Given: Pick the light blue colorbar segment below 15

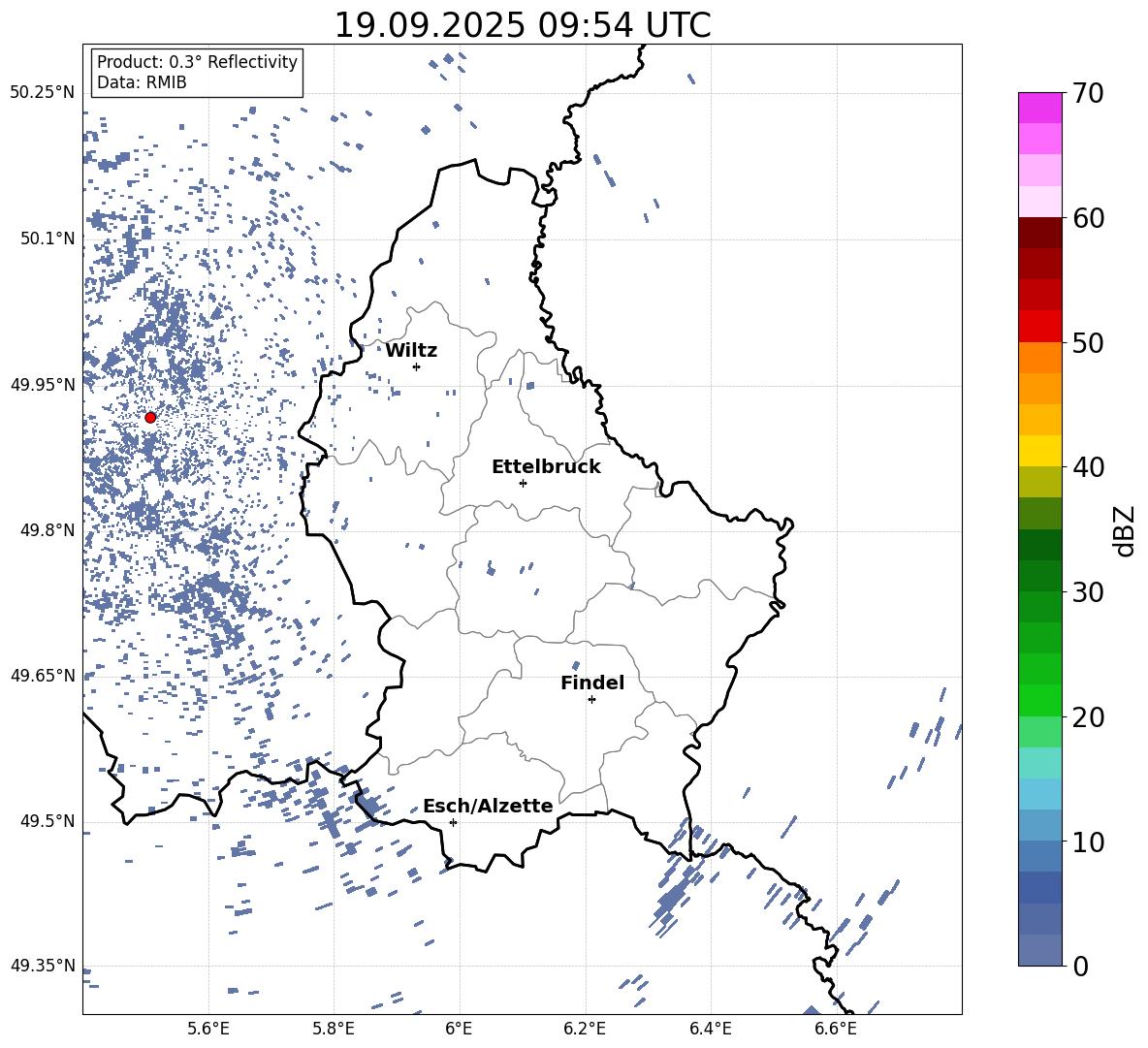Looking at the screenshot, I should click(x=1040, y=794).
